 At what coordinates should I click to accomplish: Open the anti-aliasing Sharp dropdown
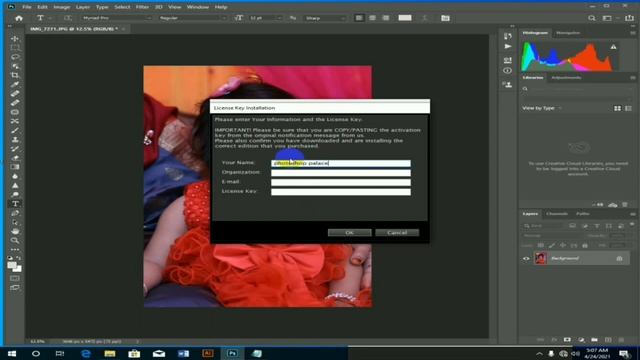tap(325, 18)
